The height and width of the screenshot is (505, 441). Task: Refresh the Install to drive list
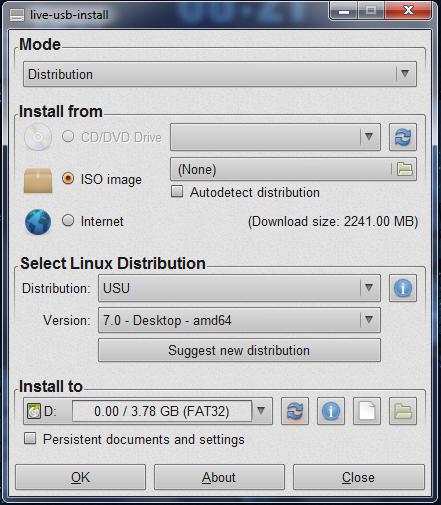(x=295, y=411)
